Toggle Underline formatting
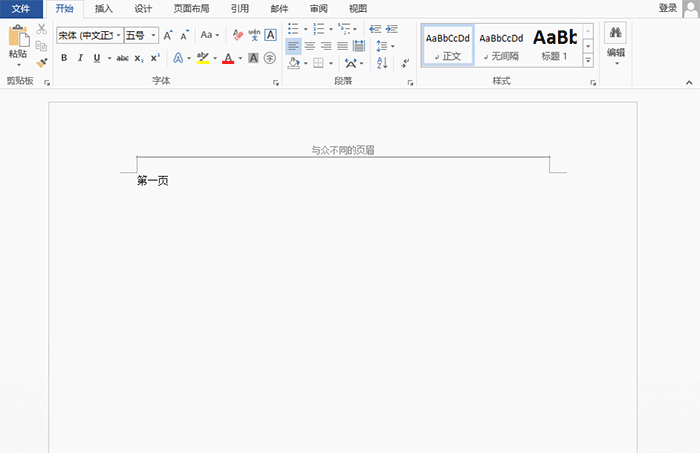The width and height of the screenshot is (700, 453). [97, 58]
